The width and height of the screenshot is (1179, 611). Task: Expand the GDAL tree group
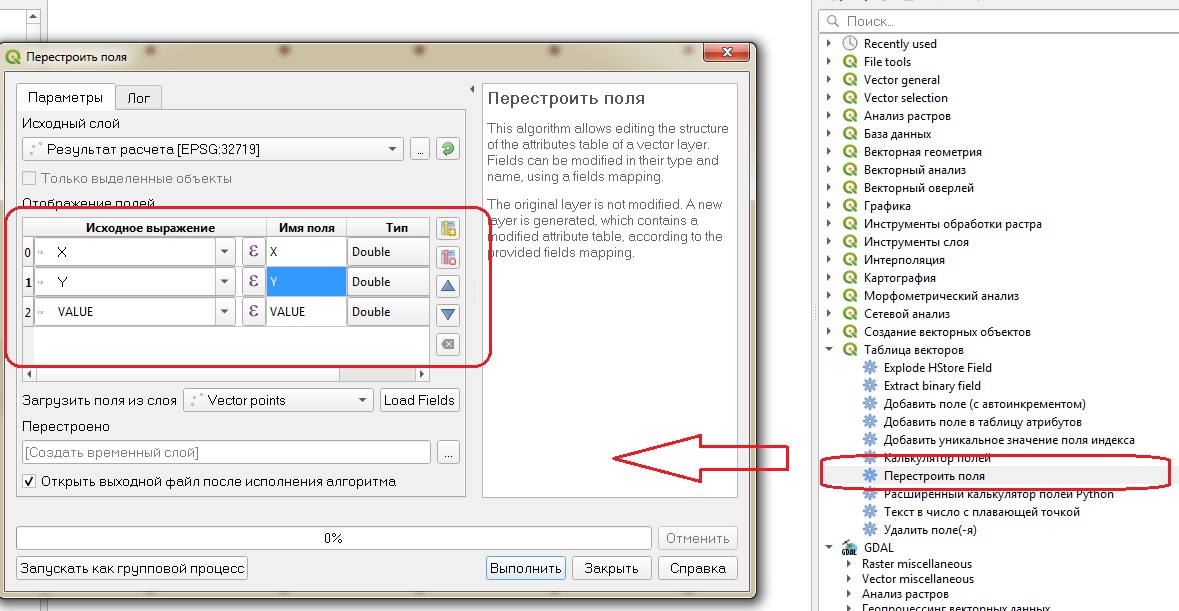point(827,547)
